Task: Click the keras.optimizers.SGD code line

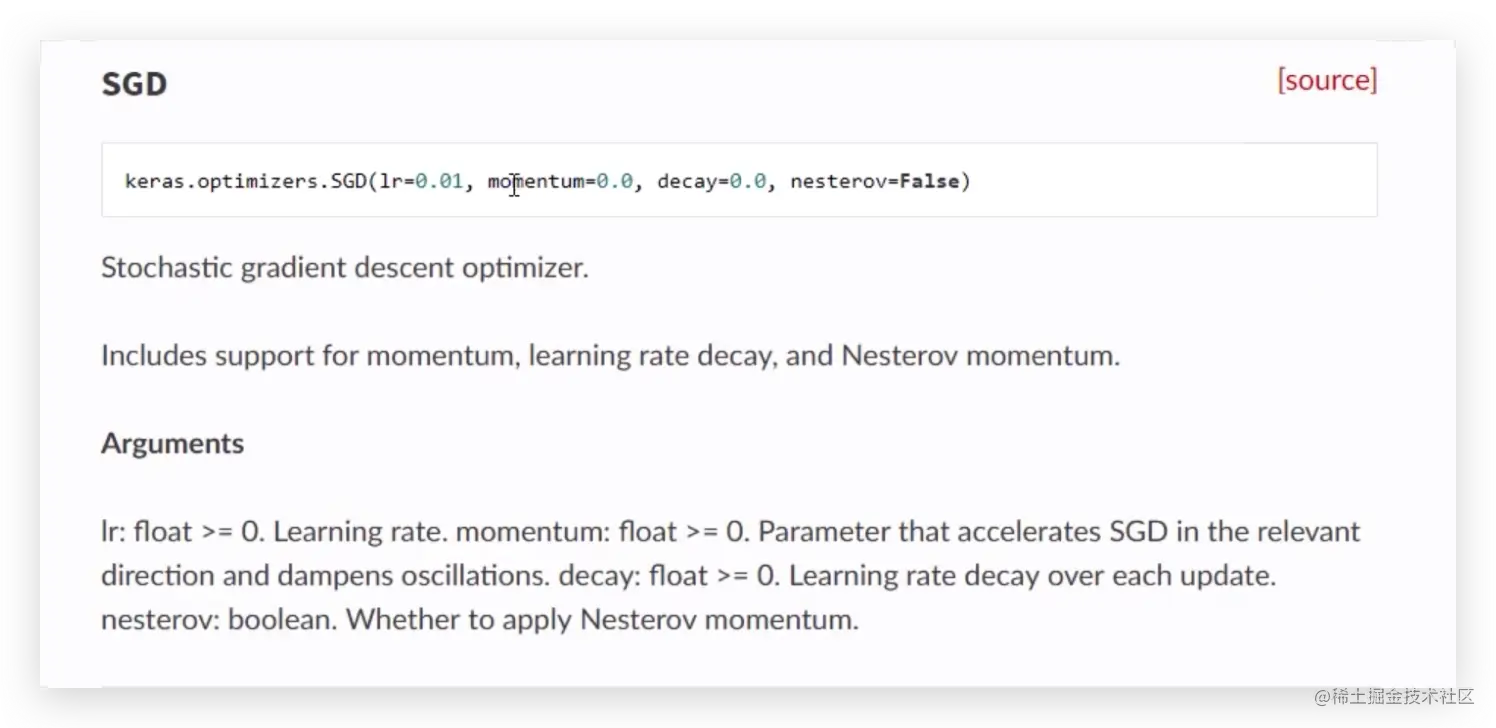Action: coord(547,182)
